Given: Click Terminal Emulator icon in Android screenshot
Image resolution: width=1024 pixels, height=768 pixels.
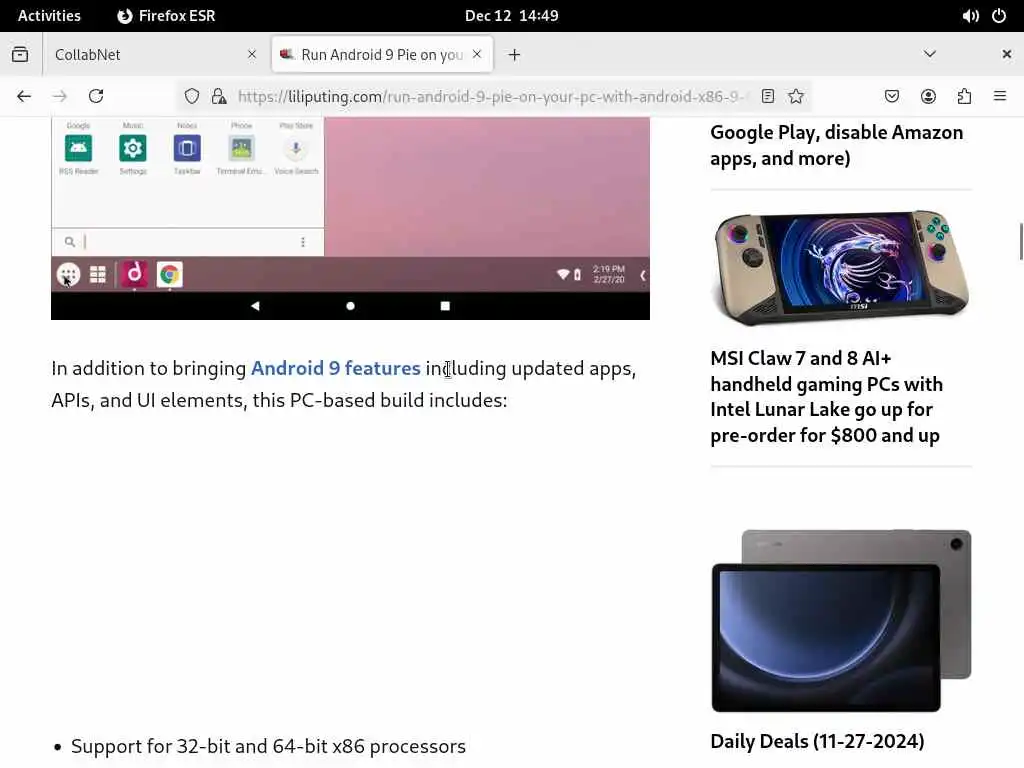Looking at the screenshot, I should point(241,148).
